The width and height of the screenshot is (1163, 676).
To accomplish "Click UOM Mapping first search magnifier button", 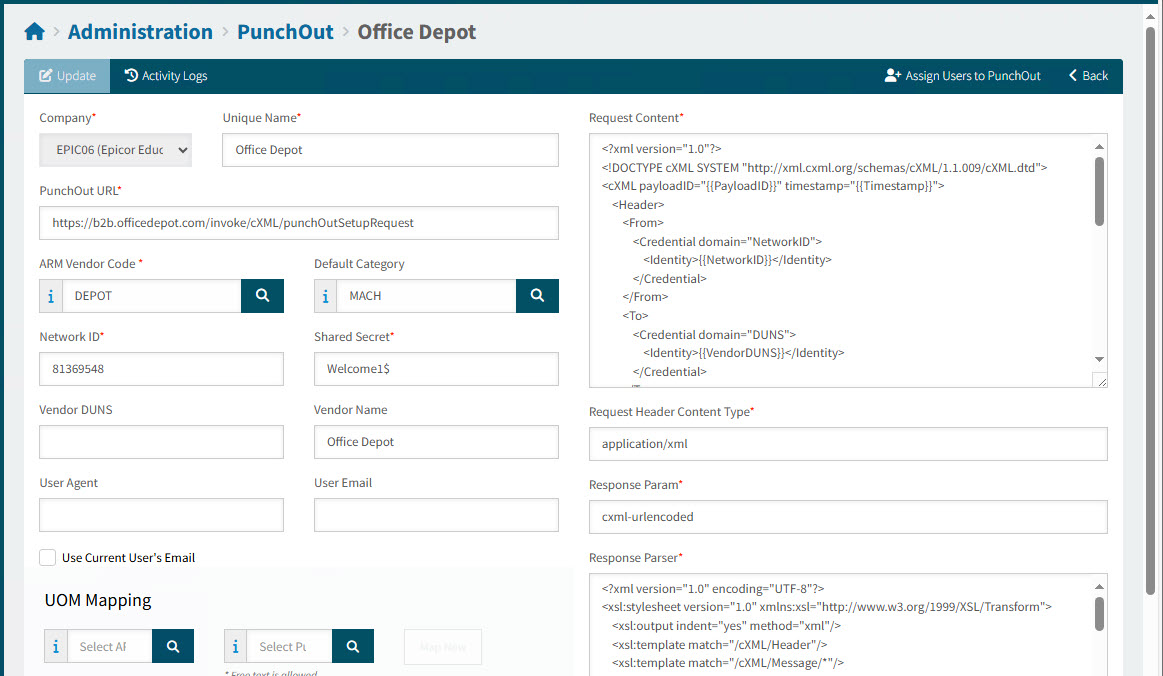I will [173, 647].
